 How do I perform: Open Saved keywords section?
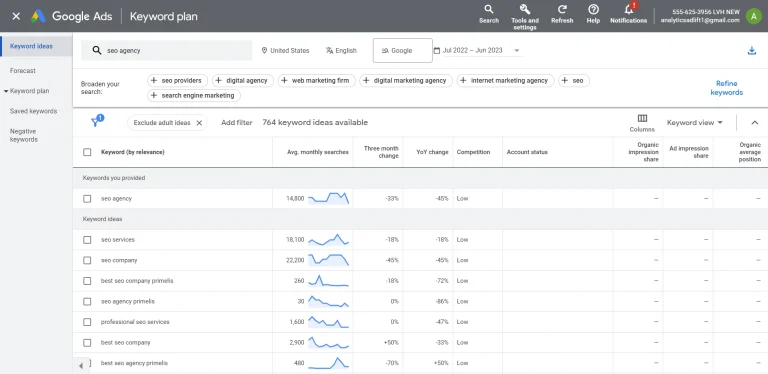tap(33, 111)
